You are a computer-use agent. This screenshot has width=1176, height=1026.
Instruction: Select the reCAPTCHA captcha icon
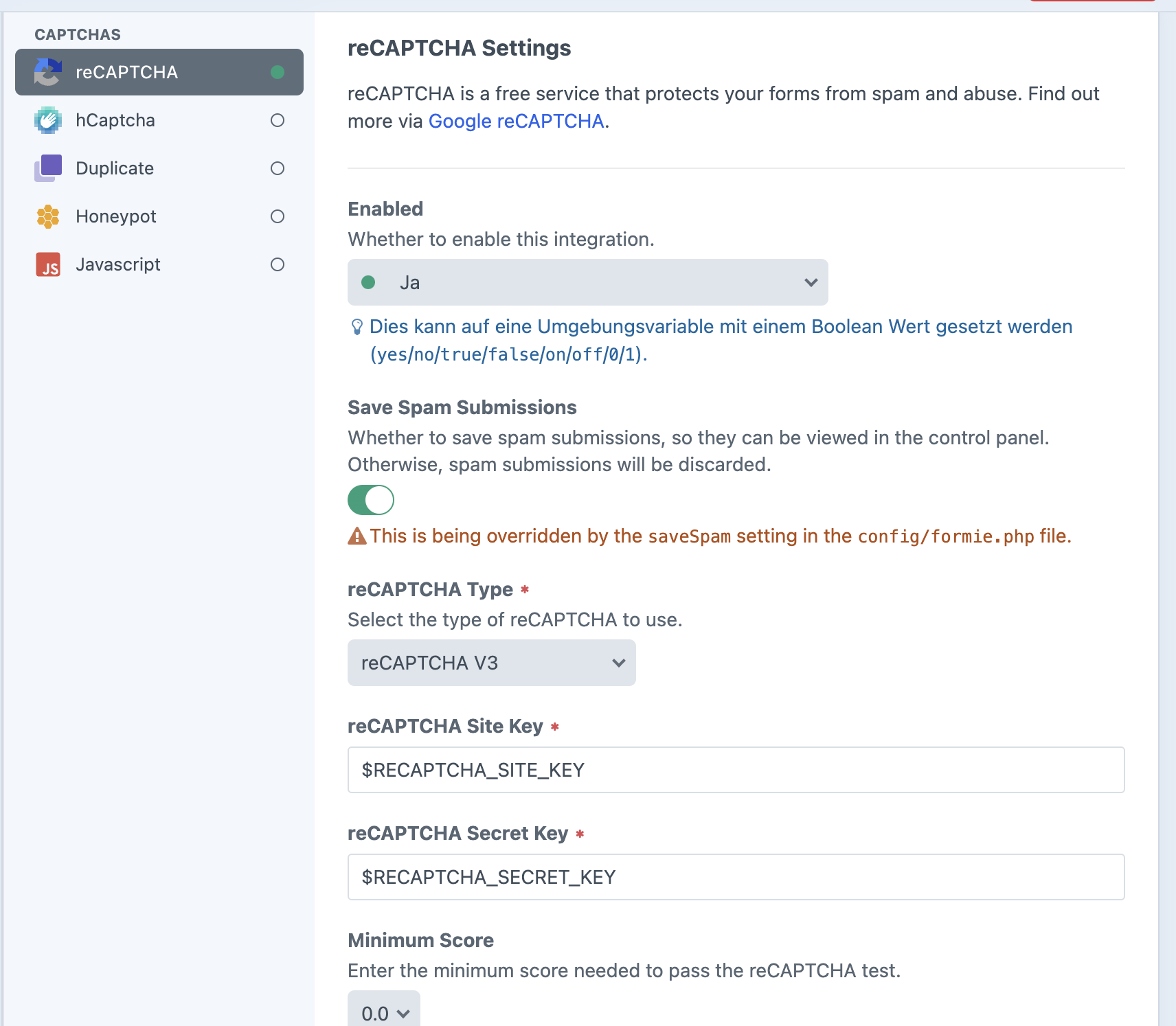coord(47,72)
